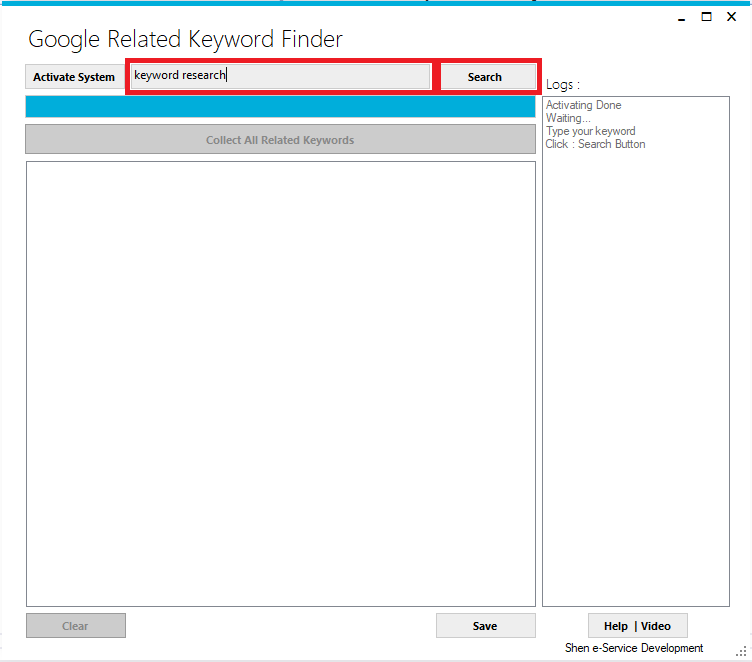Click the Google Related Keyword Finder title
Image resolution: width=752 pixels, height=662 pixels.
click(x=186, y=39)
